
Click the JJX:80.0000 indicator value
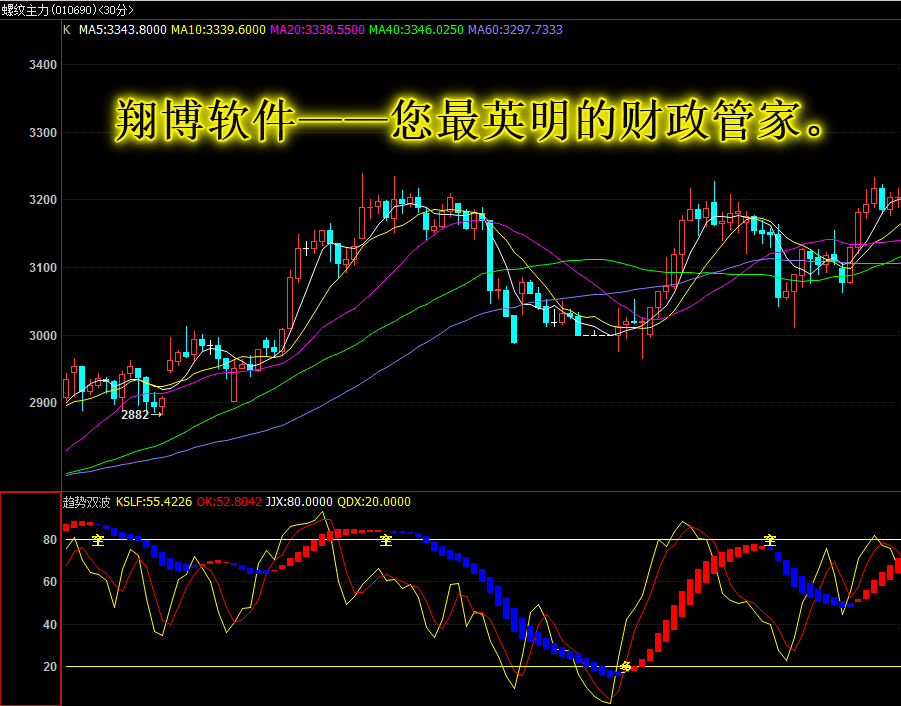point(299,502)
